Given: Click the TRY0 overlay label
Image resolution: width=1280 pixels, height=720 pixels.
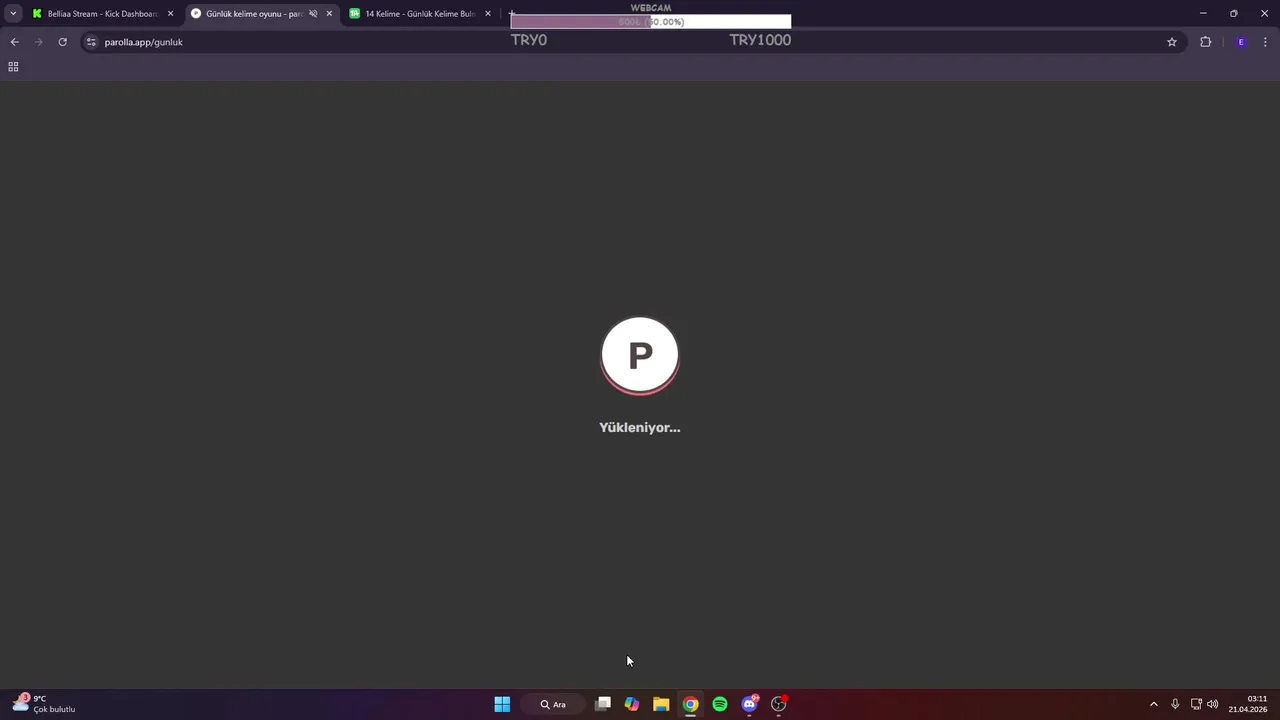Looking at the screenshot, I should click(x=529, y=40).
